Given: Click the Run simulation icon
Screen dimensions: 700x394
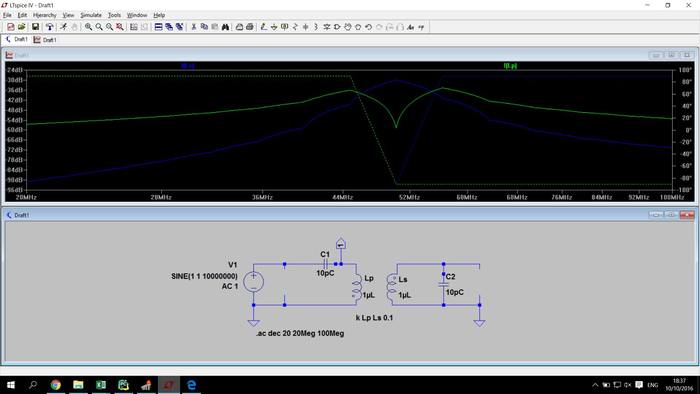Looking at the screenshot, I should pos(64,27).
